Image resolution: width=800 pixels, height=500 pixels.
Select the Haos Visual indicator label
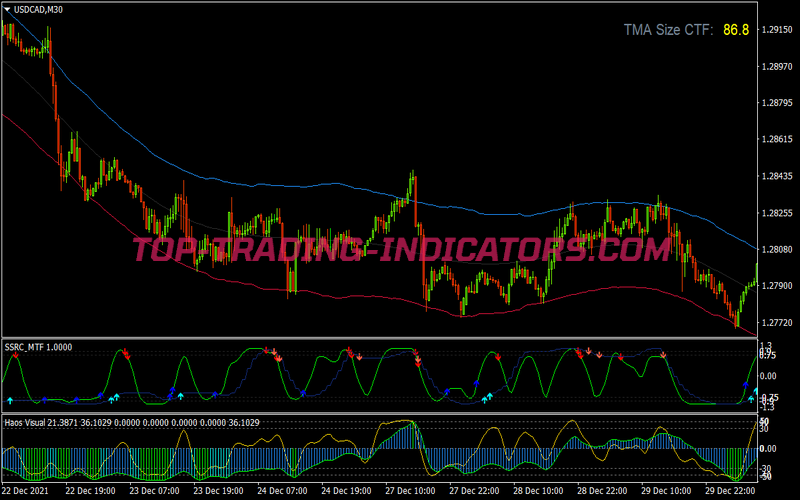point(132,422)
